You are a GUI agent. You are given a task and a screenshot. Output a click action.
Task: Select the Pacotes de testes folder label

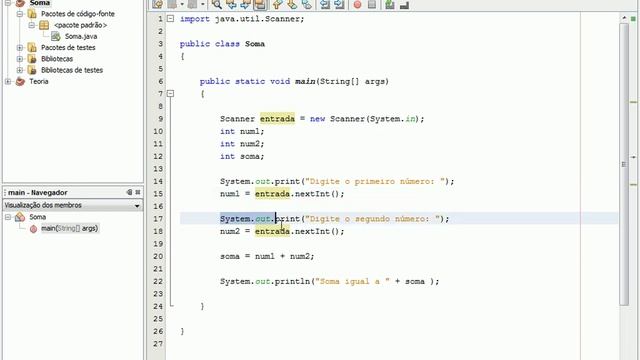point(68,48)
